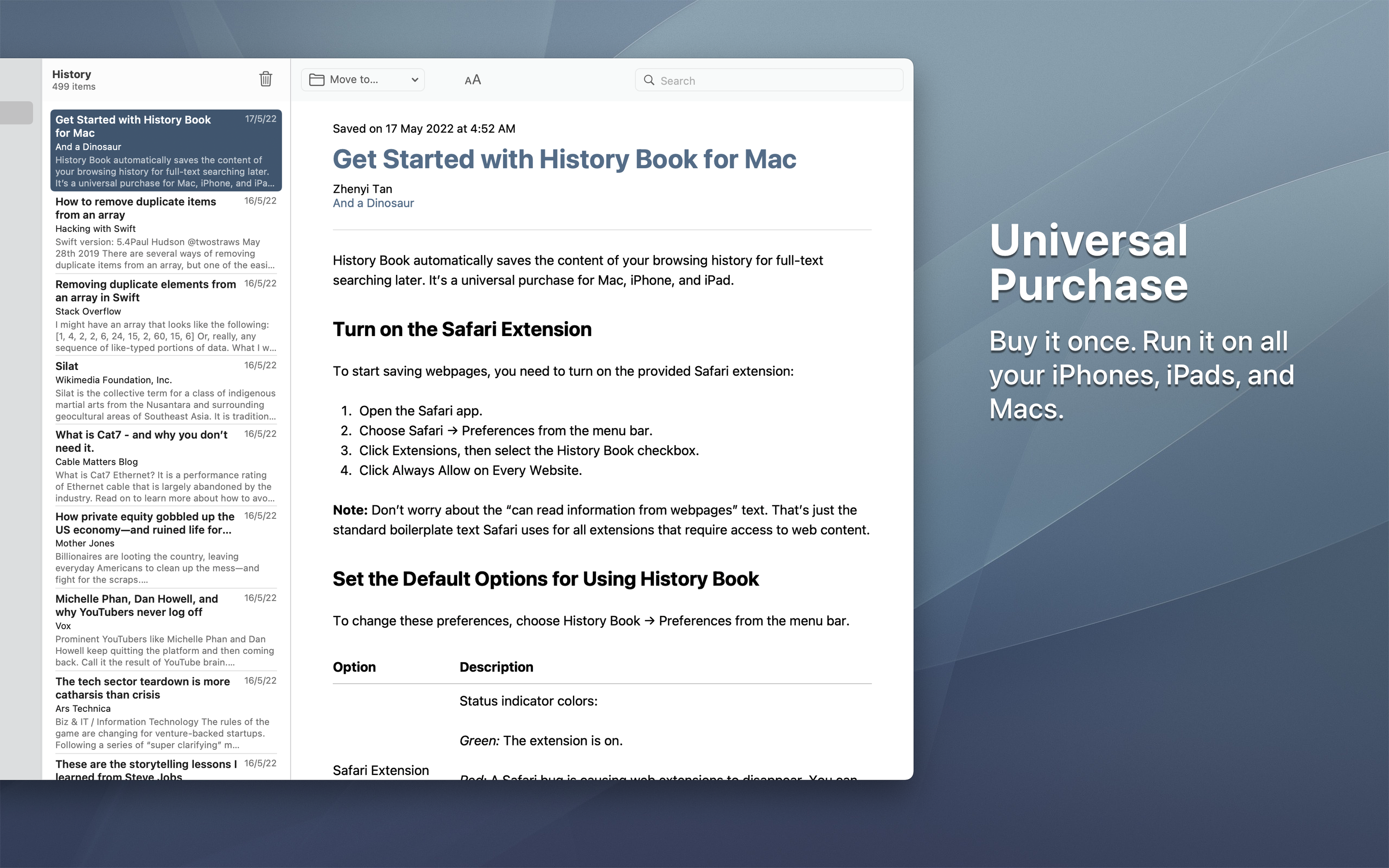
Task: Click Turn on the Safari Extension heading
Action: click(x=462, y=329)
